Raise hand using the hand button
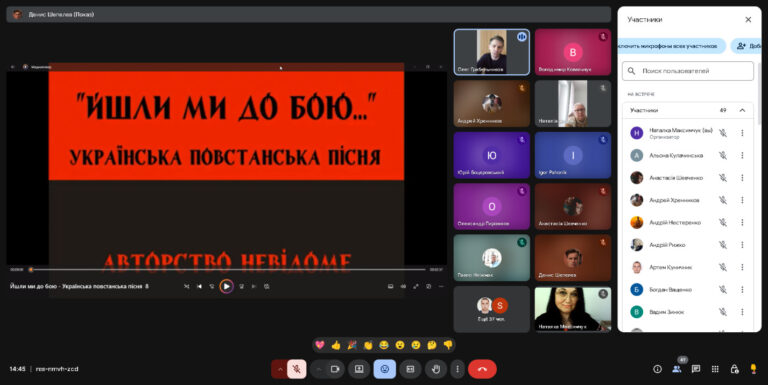Viewport: 768px width, 385px height. (x=436, y=369)
